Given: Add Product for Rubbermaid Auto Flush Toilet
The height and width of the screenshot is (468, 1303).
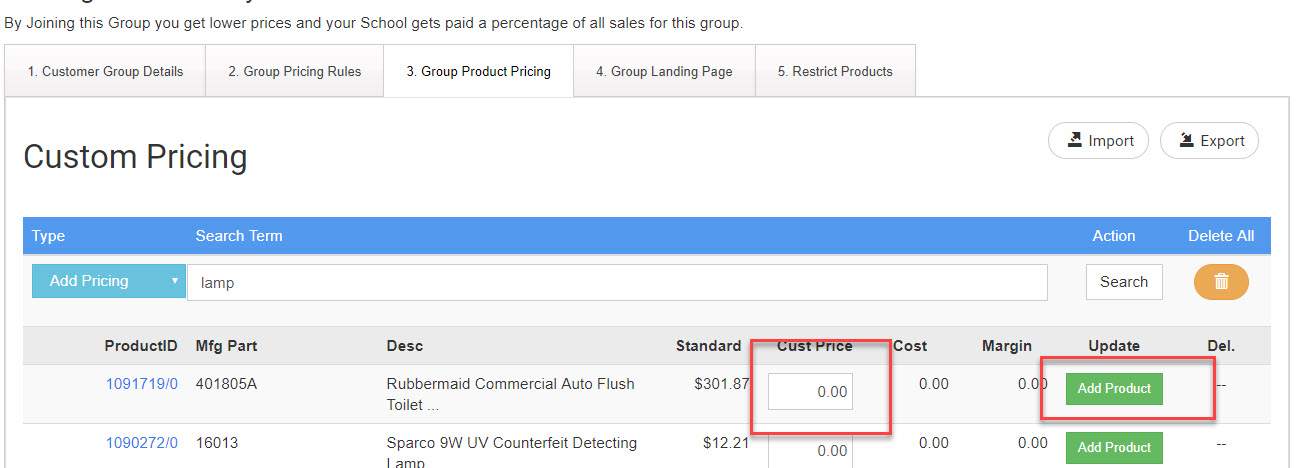Looking at the screenshot, I should point(1114,389).
